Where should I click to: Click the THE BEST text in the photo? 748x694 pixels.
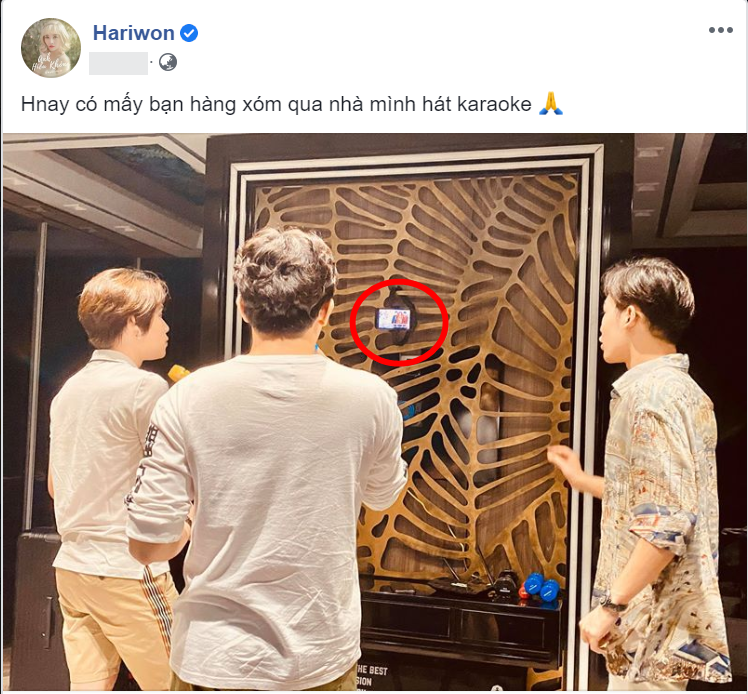372,670
